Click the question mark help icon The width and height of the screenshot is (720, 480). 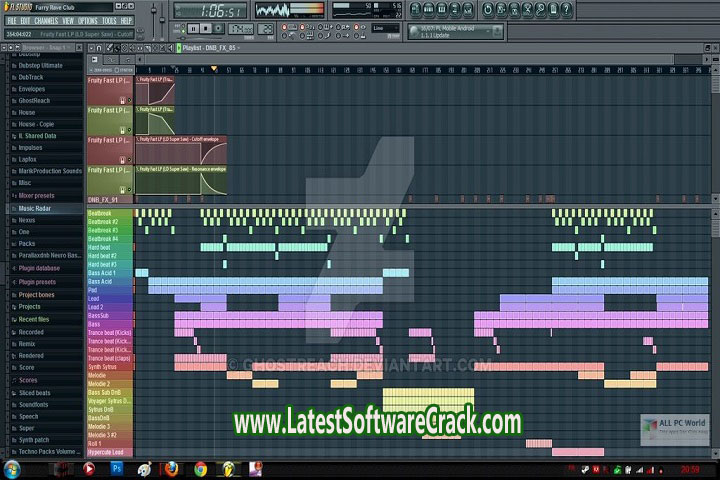(x=567, y=9)
